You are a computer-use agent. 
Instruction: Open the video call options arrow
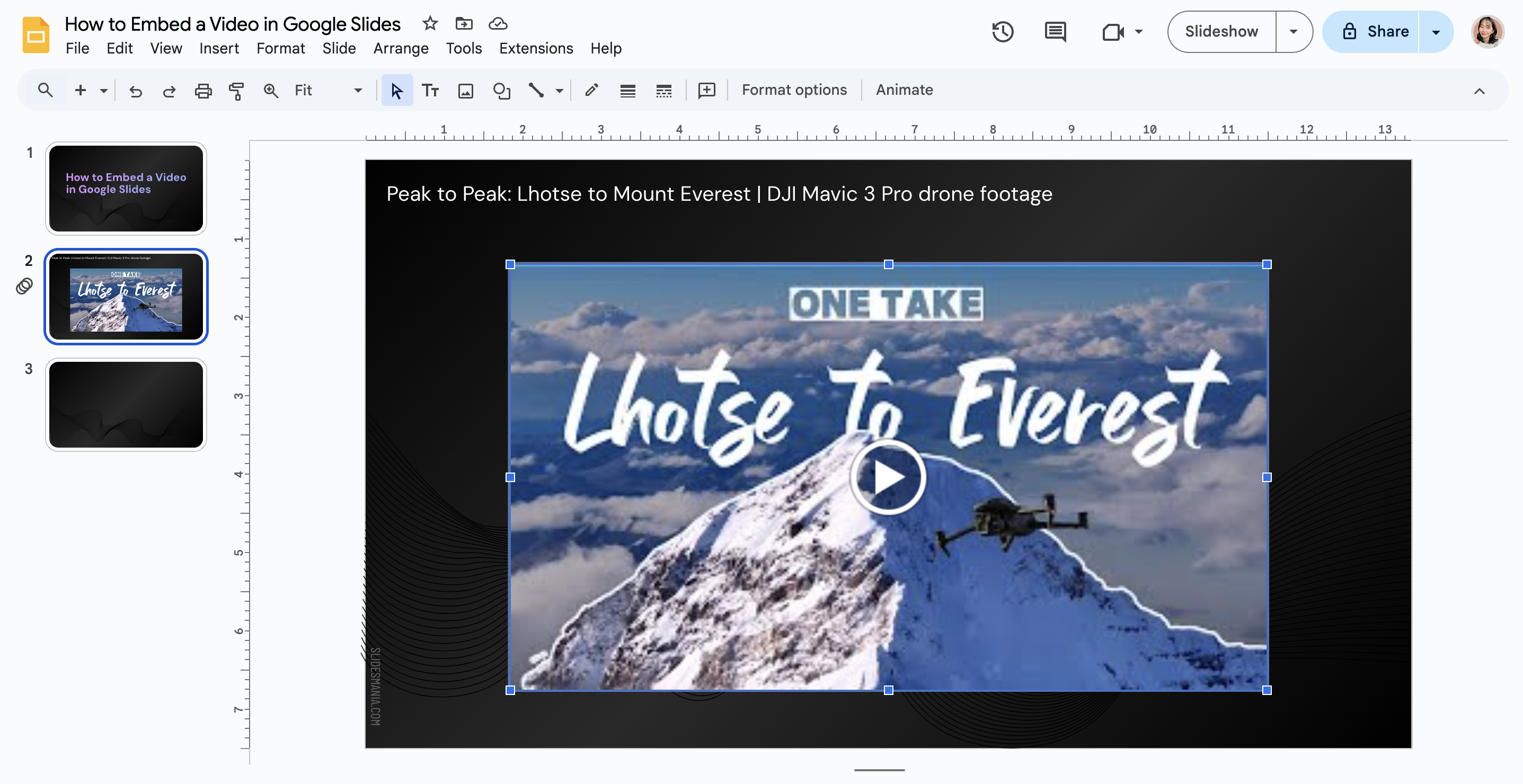[1139, 31]
